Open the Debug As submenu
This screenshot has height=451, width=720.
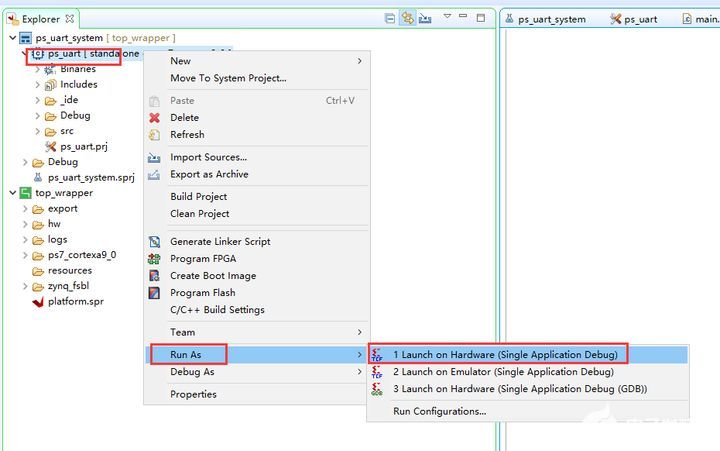[257, 372]
